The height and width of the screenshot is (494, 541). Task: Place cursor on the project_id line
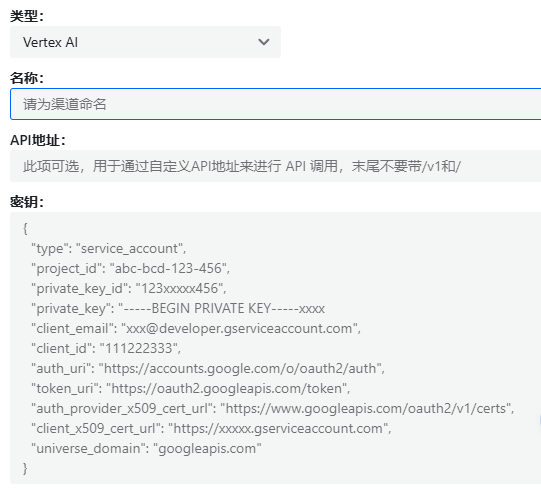130,268
